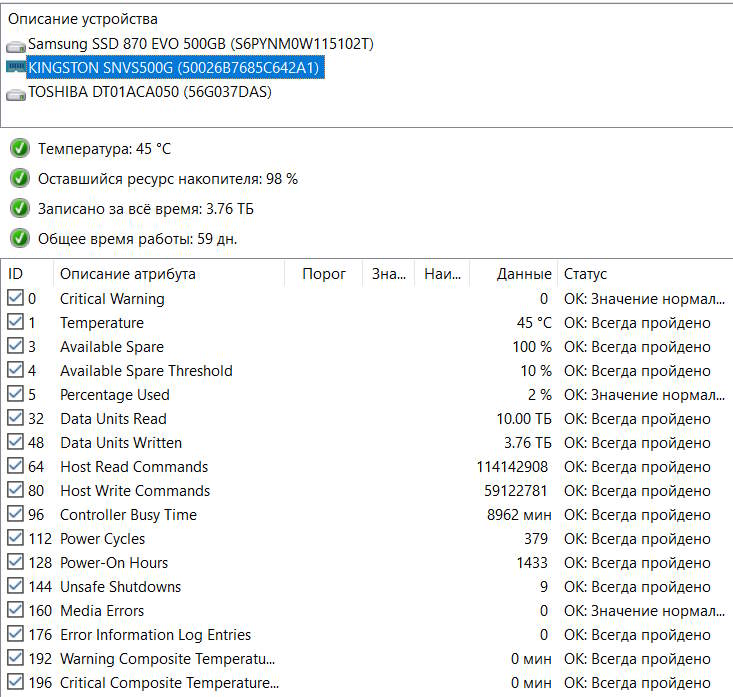Click the Critical Composite Temperature... attribute name
Screen dimensions: 733x697
click(x=170, y=683)
